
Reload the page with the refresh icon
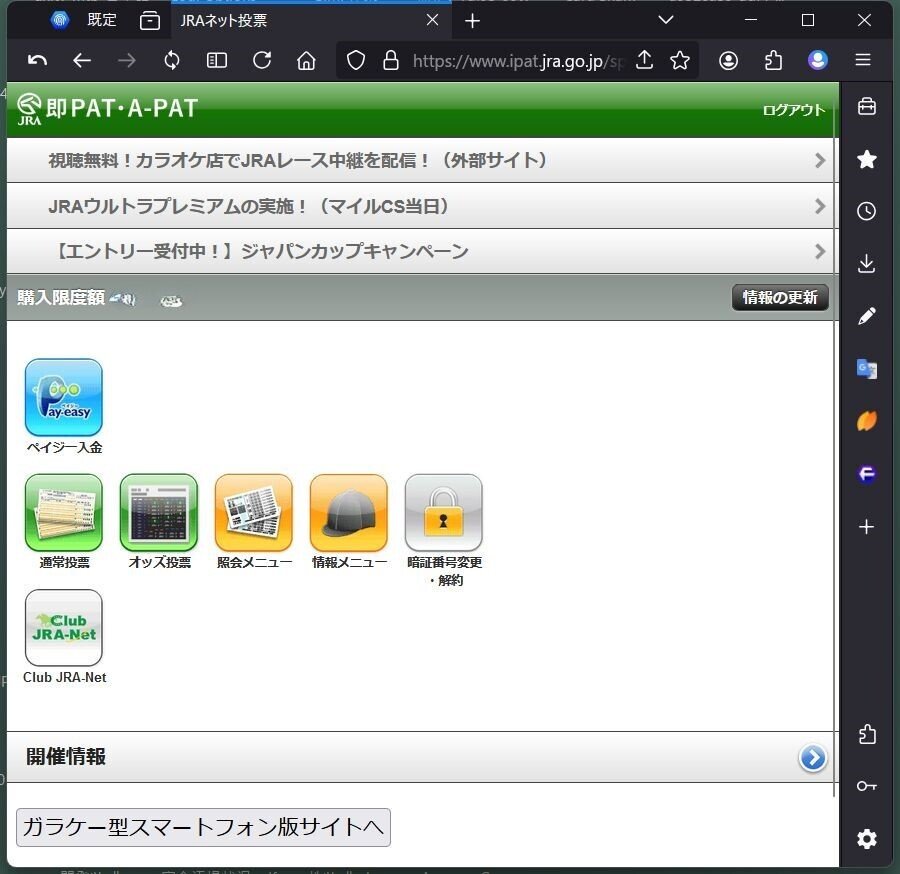(x=262, y=60)
